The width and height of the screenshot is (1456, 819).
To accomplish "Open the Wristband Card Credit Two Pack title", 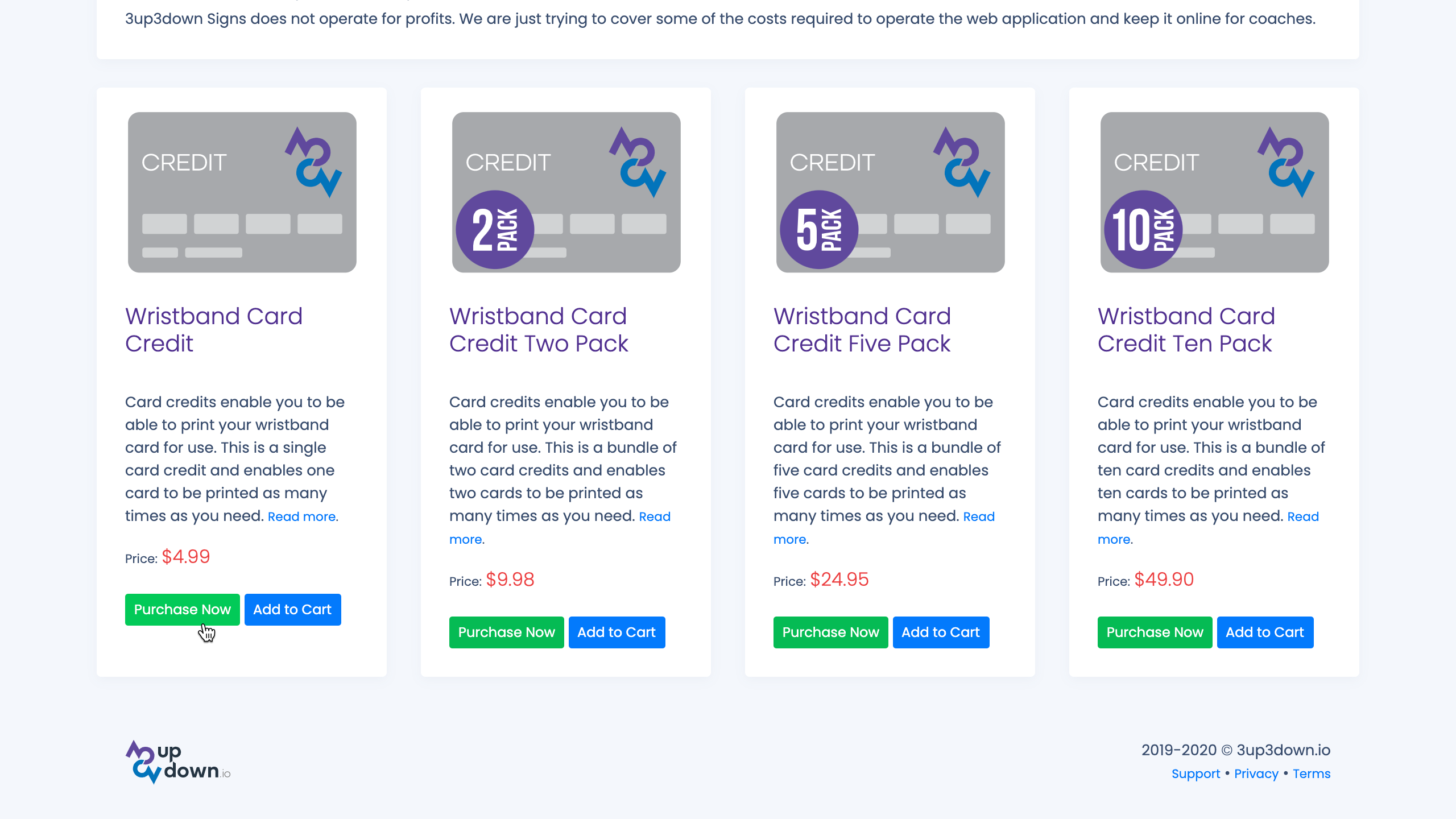I will (538, 330).
